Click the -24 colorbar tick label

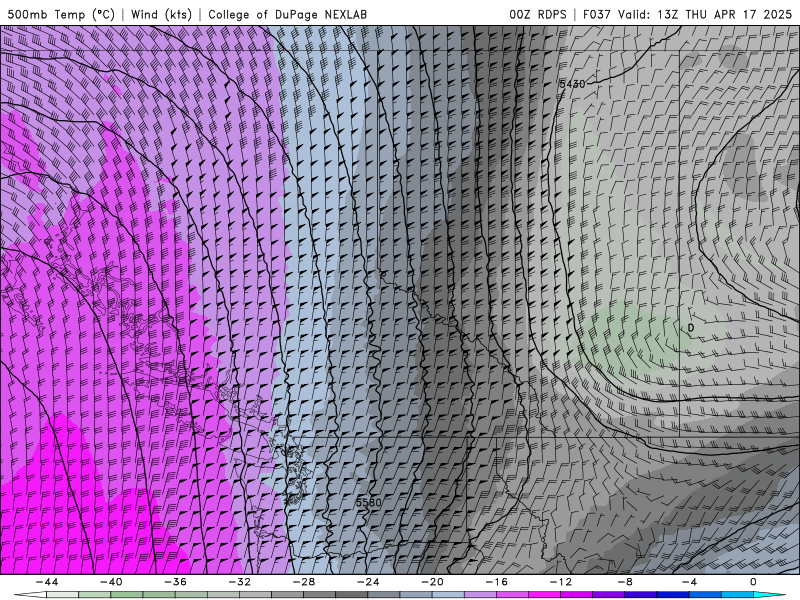tap(368, 582)
